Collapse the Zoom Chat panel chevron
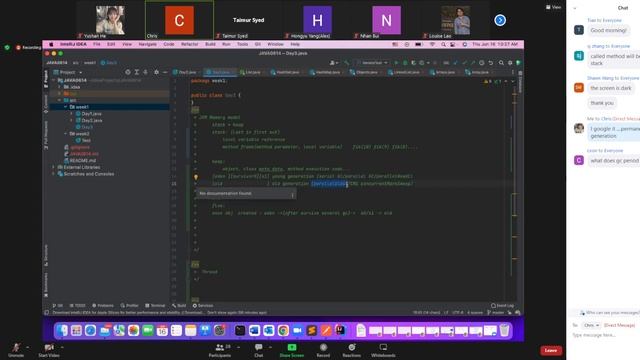The height and width of the screenshot is (360, 640). 575,8
